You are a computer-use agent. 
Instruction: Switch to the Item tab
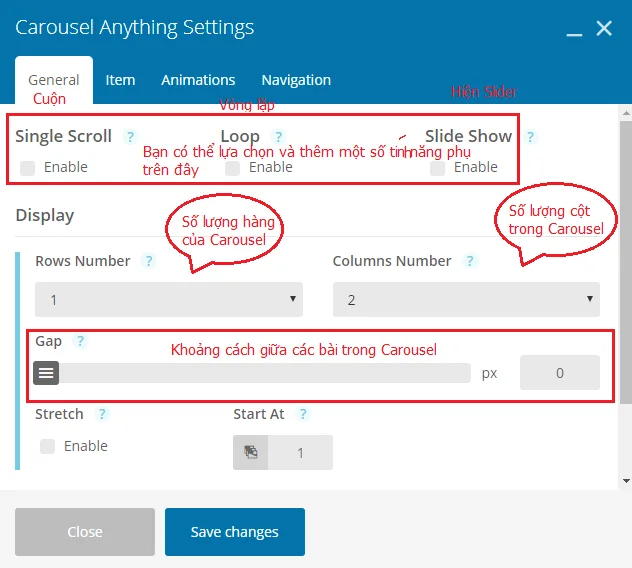point(120,80)
